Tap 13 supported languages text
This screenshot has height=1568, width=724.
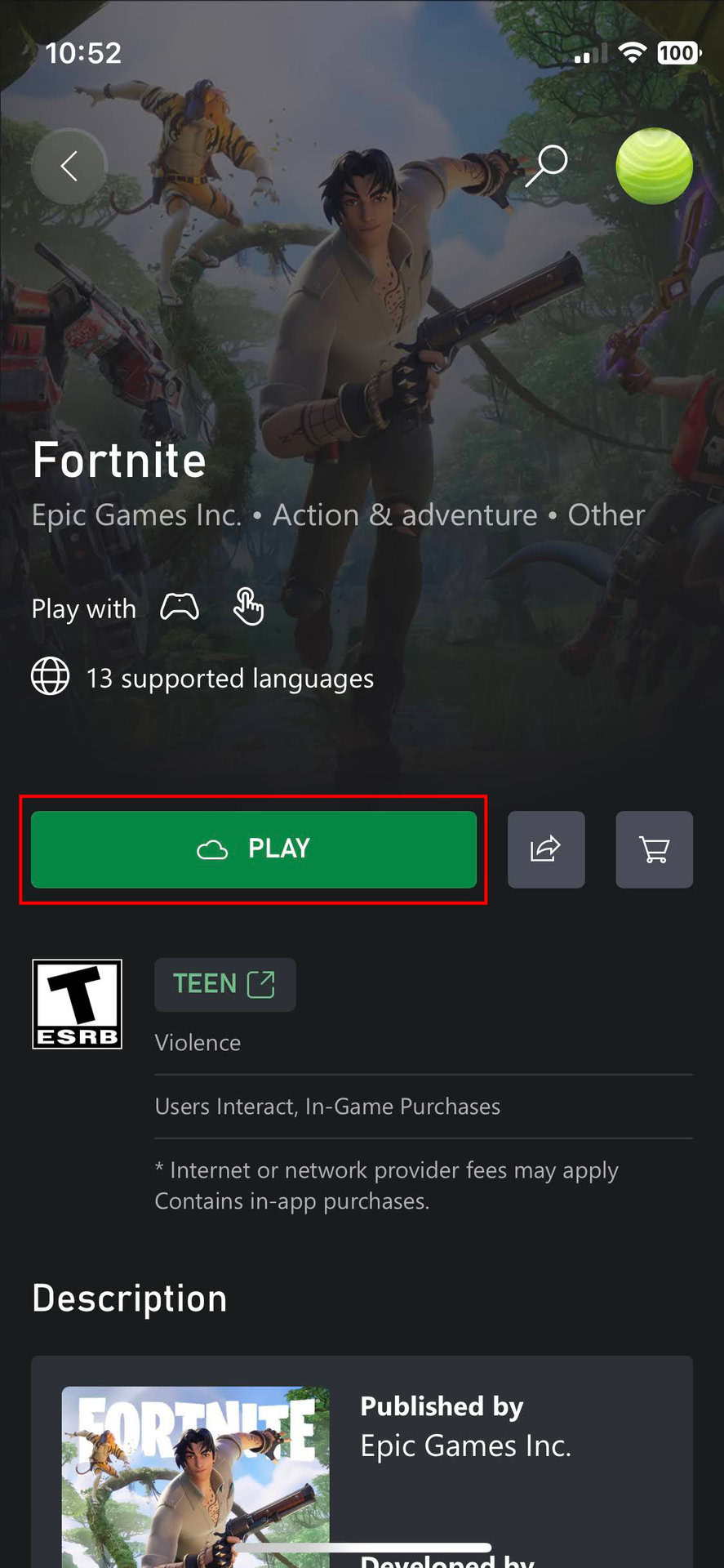click(x=230, y=679)
